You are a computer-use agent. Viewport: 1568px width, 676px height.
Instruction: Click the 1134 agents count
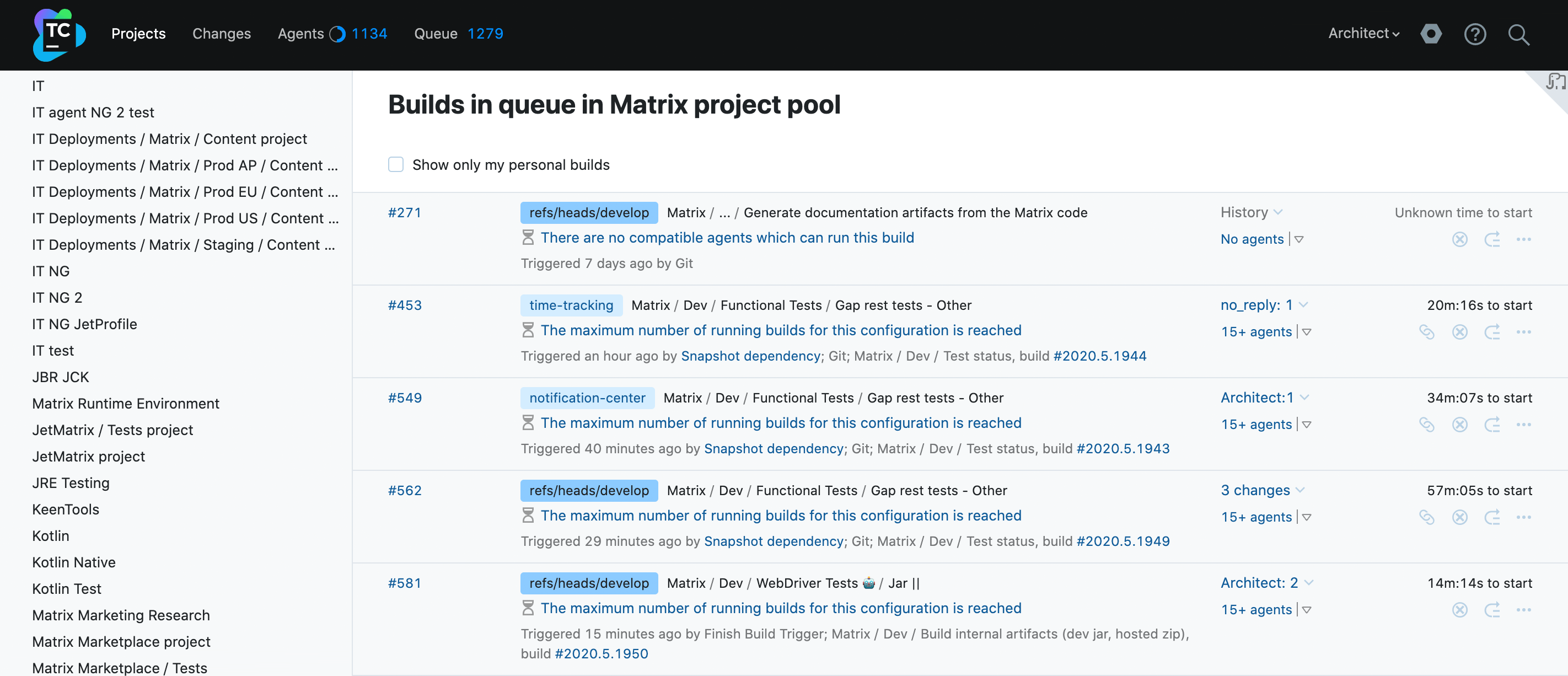(x=369, y=34)
